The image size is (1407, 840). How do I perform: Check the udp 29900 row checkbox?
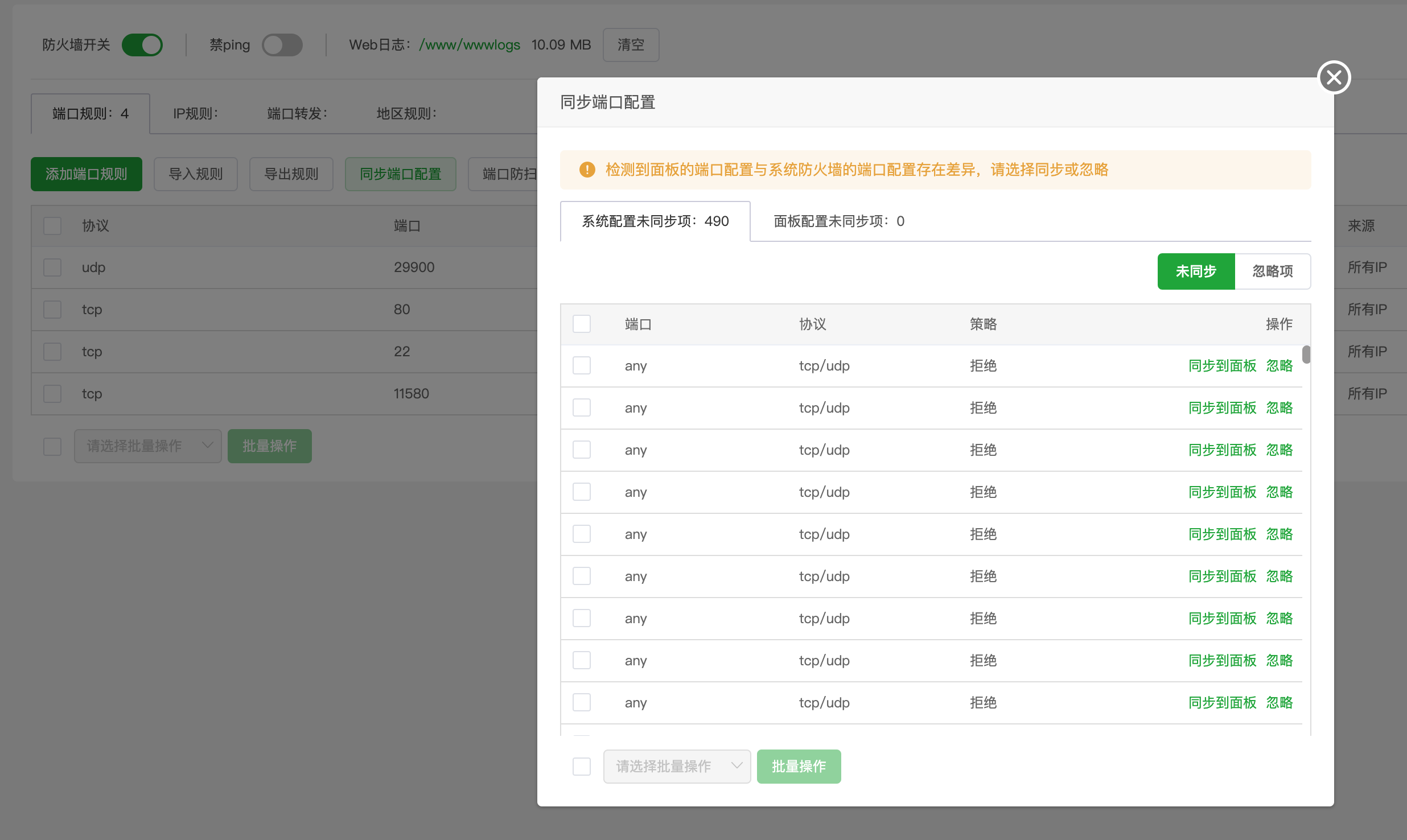[52, 267]
